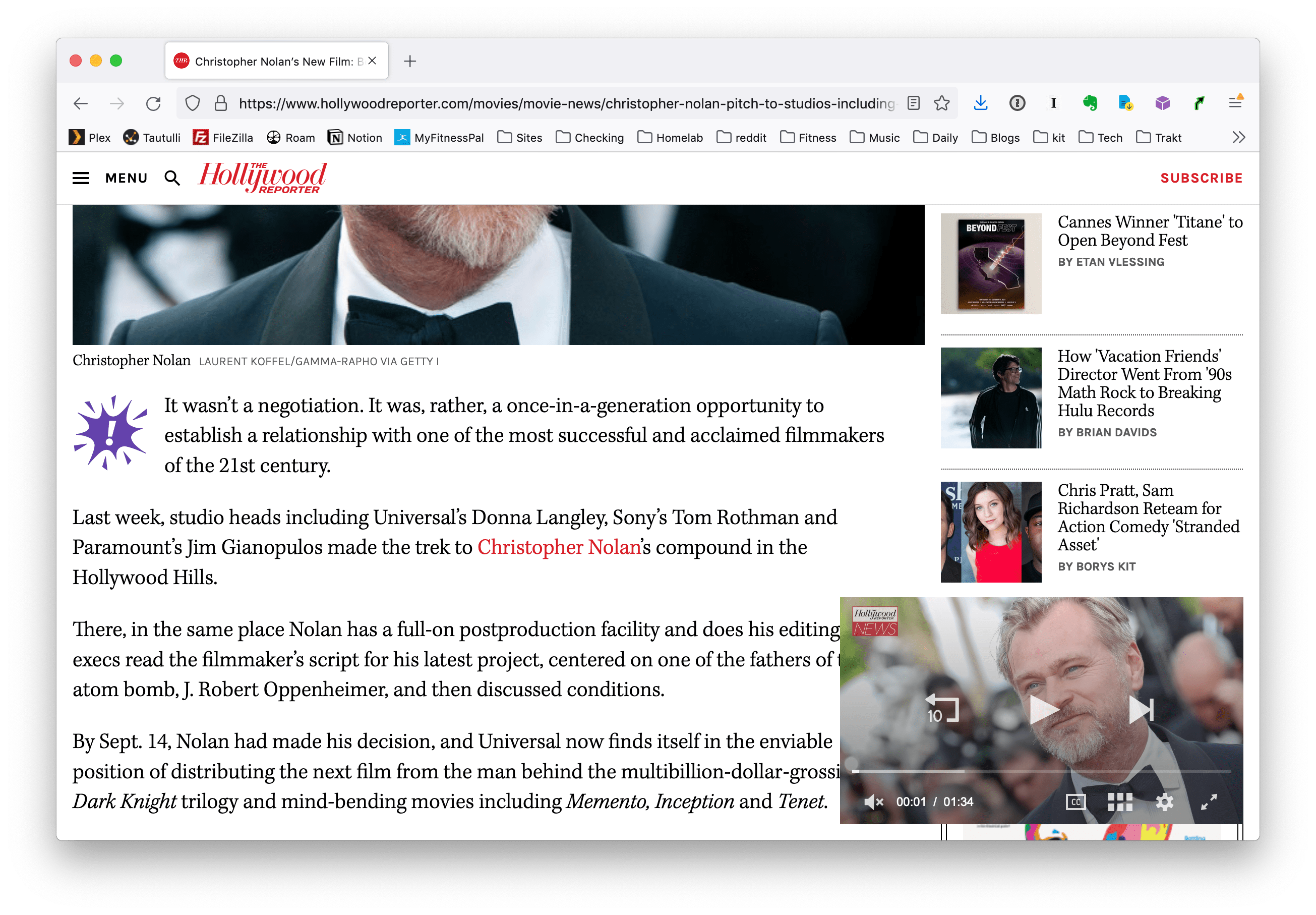Screen dimensions: 1316x915
Task: Seek along the video progress bar
Action: tap(1041, 771)
